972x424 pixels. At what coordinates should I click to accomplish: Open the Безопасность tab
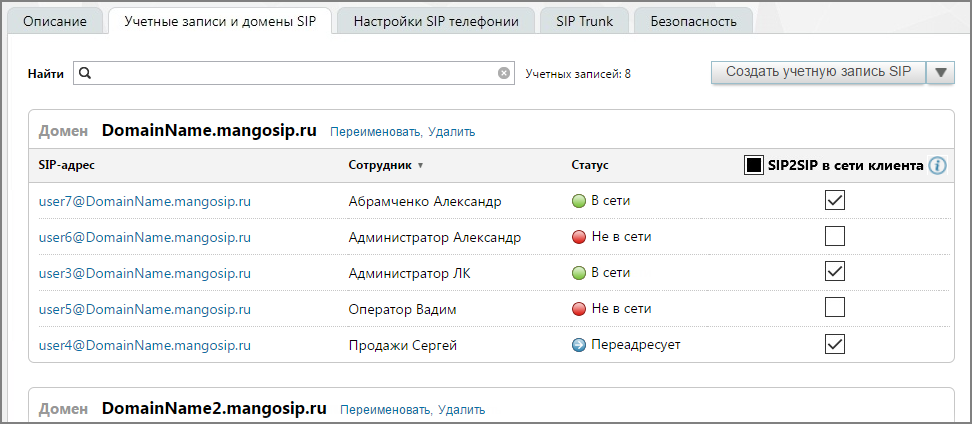click(x=694, y=22)
